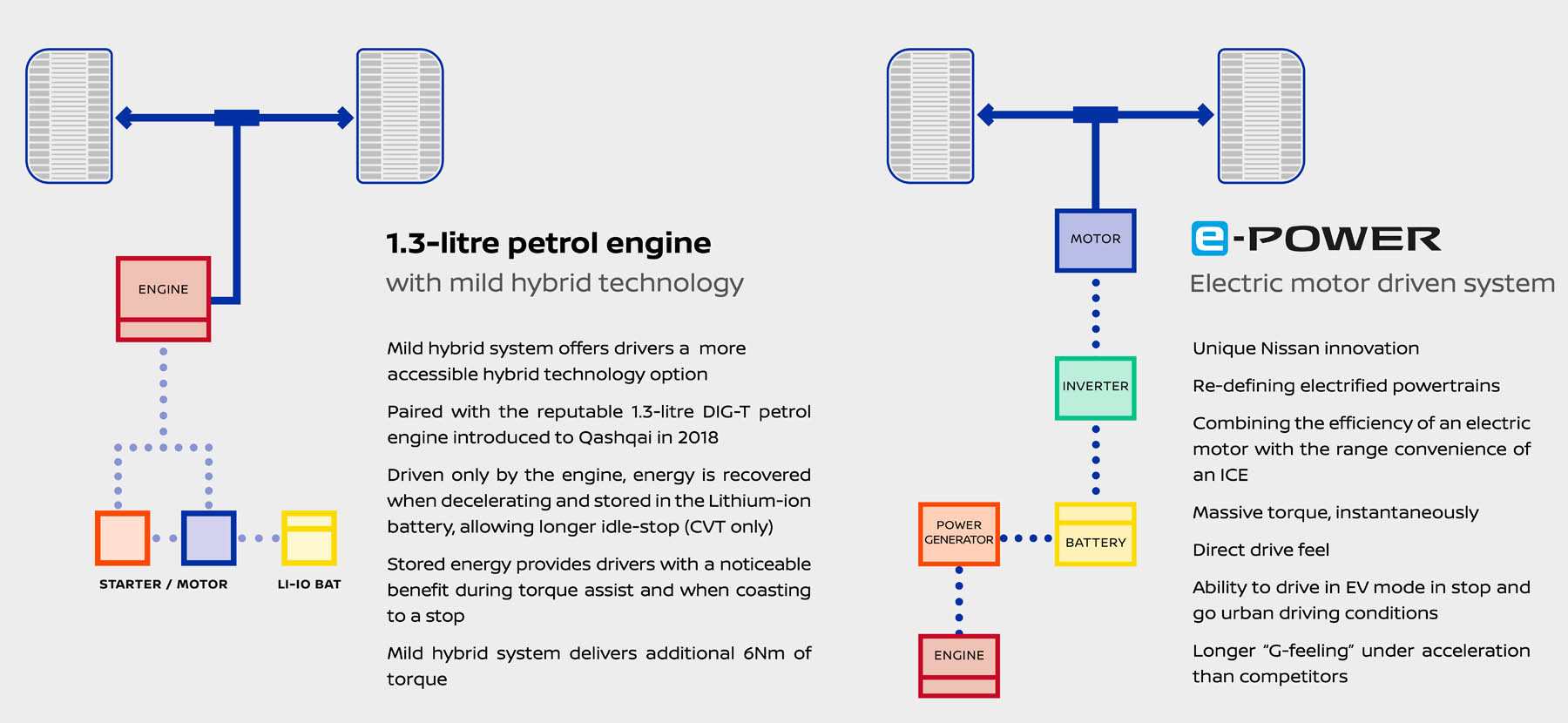
Task: Select the orange POWER GENERATOR box
Action: [x=959, y=534]
